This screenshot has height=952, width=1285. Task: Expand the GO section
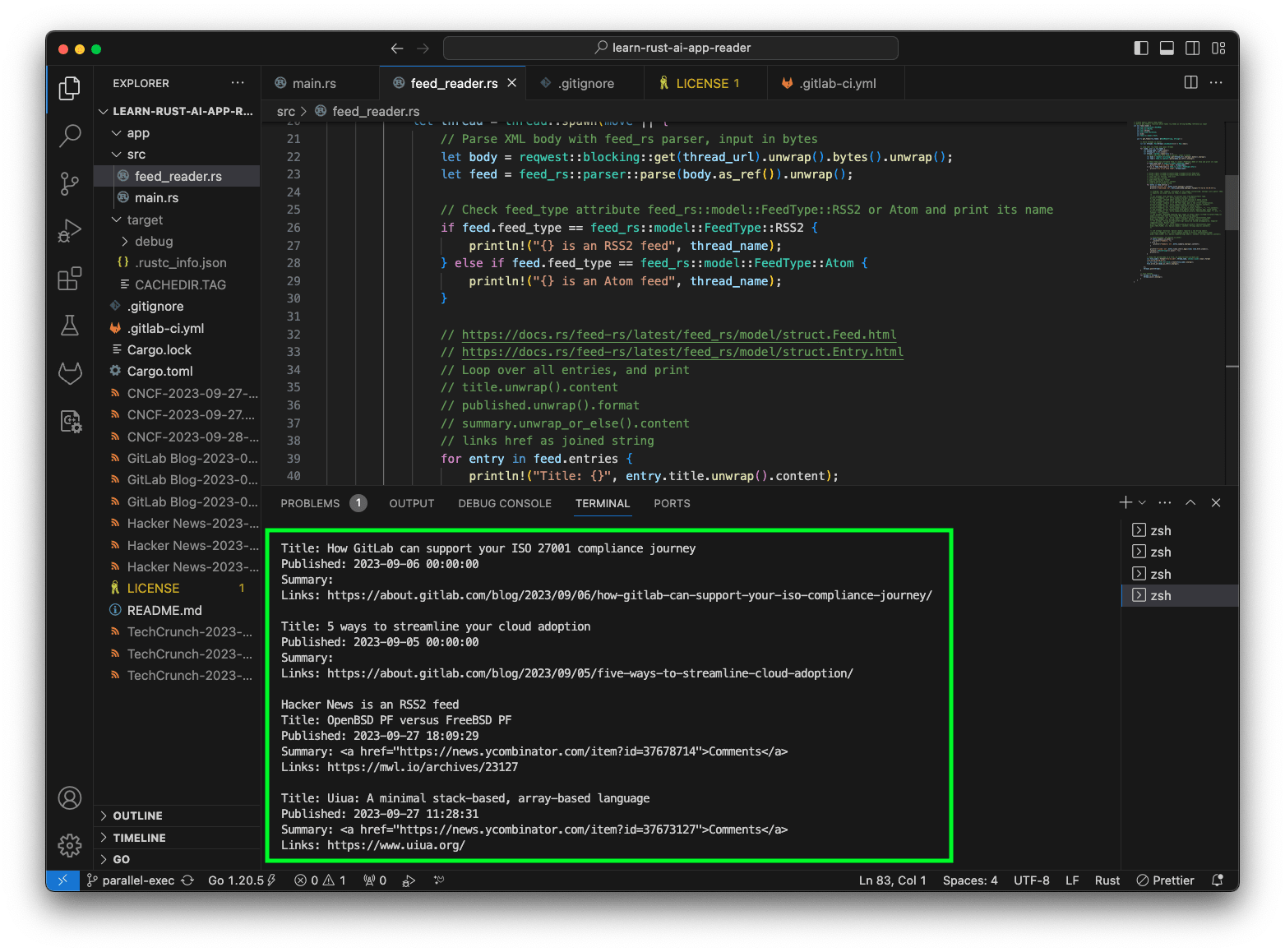click(x=177, y=859)
